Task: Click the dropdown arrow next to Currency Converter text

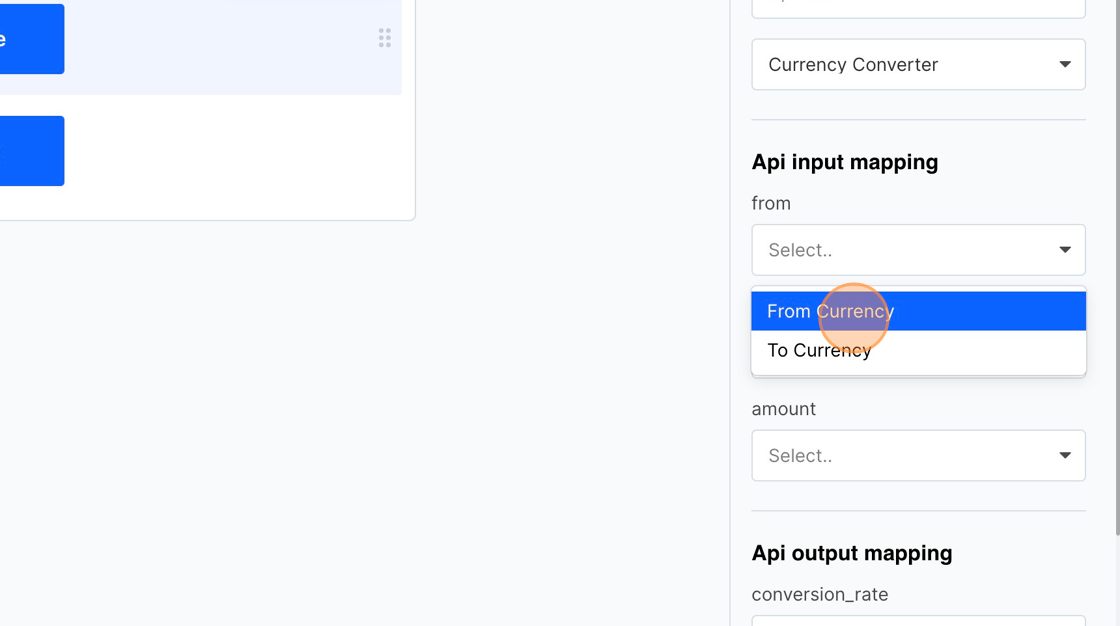Action: pos(1064,64)
